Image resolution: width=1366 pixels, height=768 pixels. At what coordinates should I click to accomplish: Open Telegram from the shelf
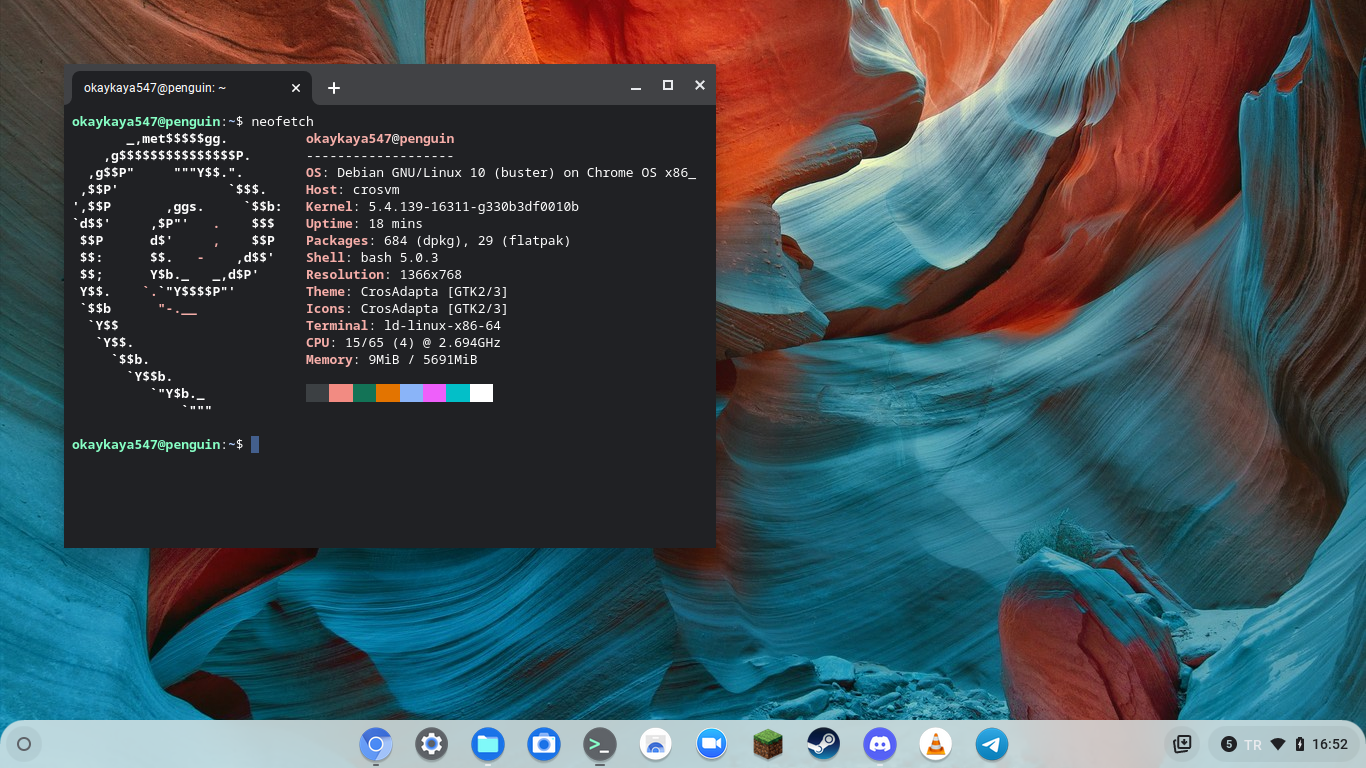(991, 744)
